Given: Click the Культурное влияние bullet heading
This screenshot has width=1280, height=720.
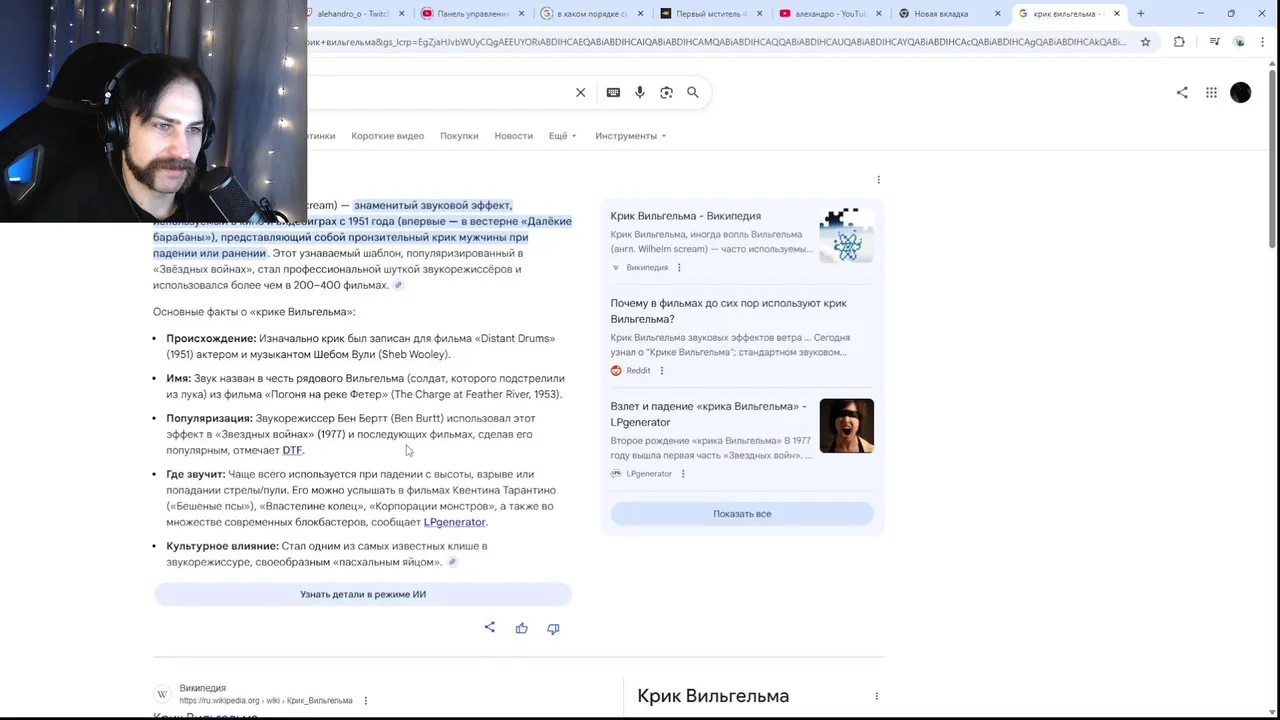Looking at the screenshot, I should click(x=222, y=546).
